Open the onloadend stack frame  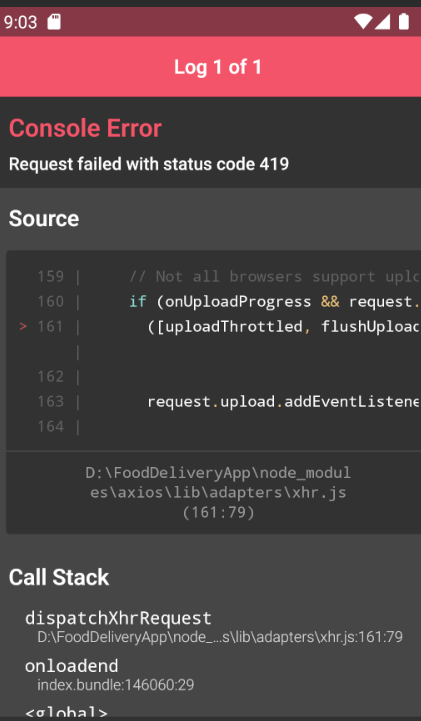(x=71, y=666)
